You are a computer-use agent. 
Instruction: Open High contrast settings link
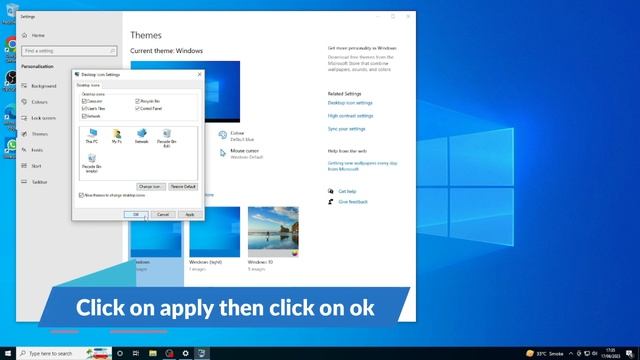(x=350, y=116)
